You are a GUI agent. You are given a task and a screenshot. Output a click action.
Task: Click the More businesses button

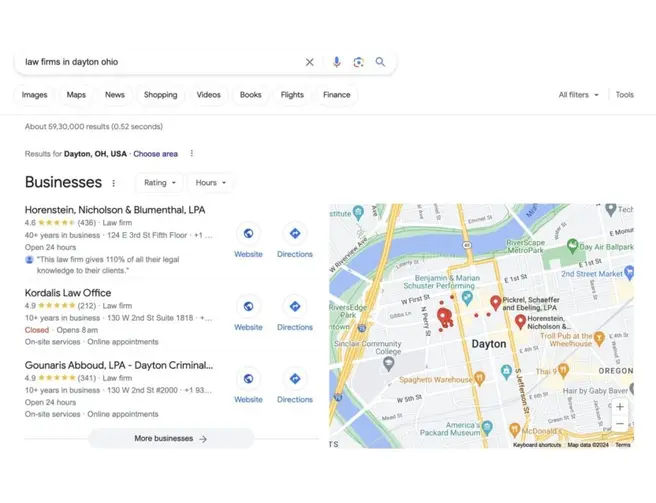(x=171, y=439)
